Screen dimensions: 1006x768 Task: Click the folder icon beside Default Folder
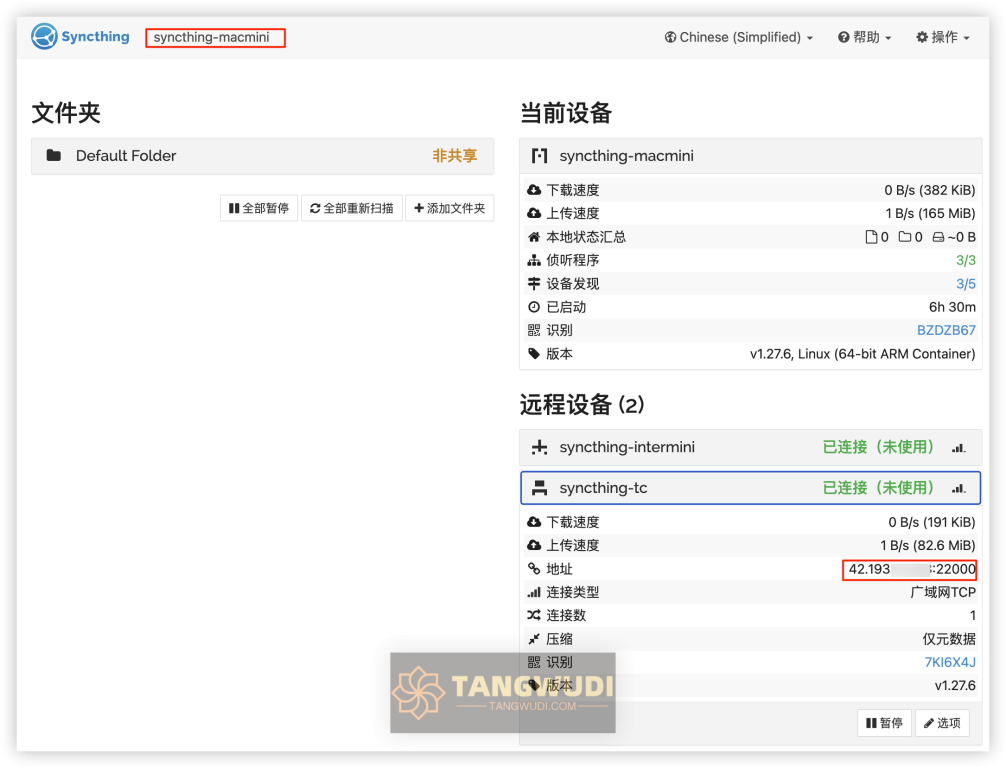(x=53, y=156)
